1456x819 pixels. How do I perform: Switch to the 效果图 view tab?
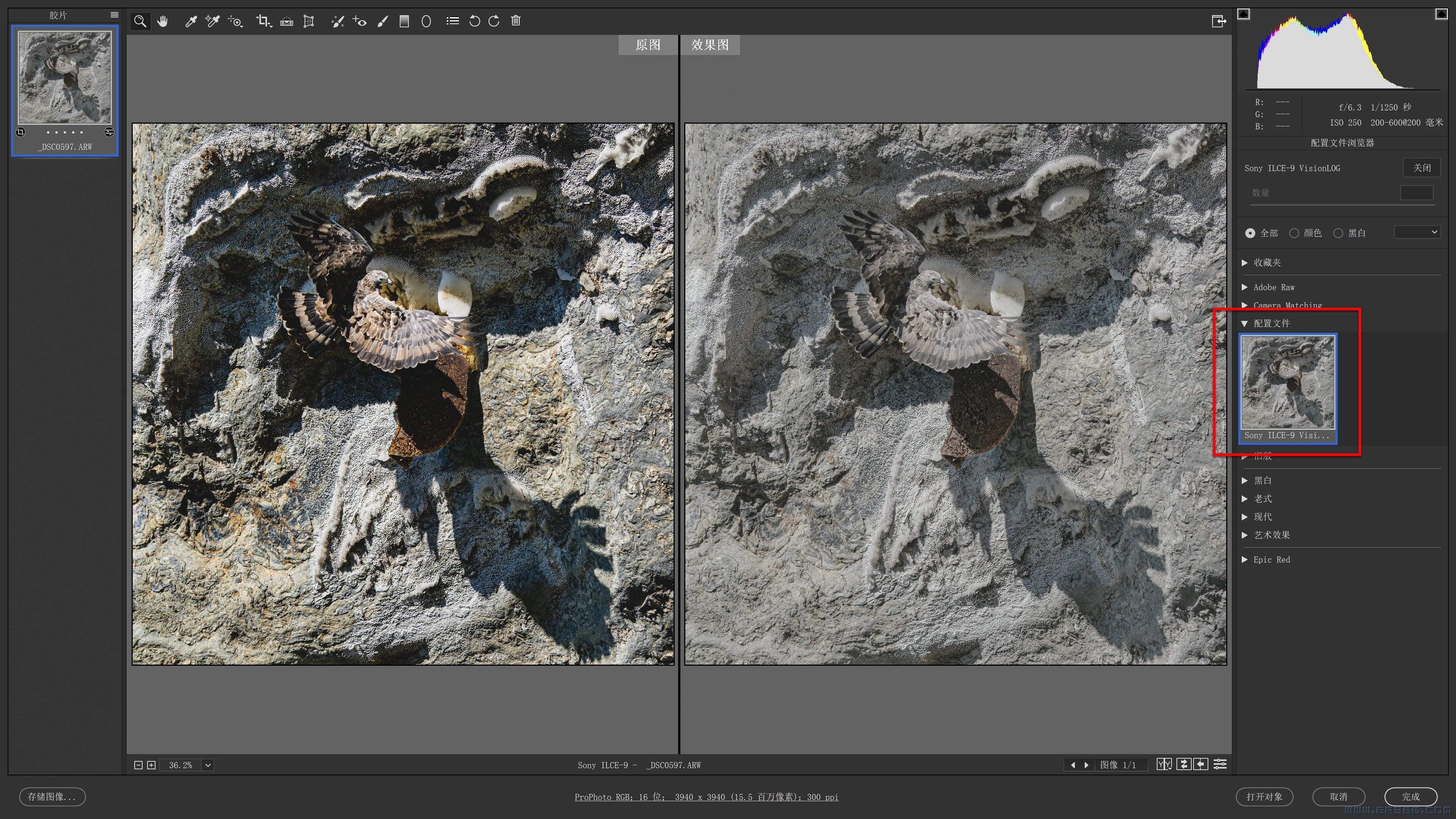(710, 45)
